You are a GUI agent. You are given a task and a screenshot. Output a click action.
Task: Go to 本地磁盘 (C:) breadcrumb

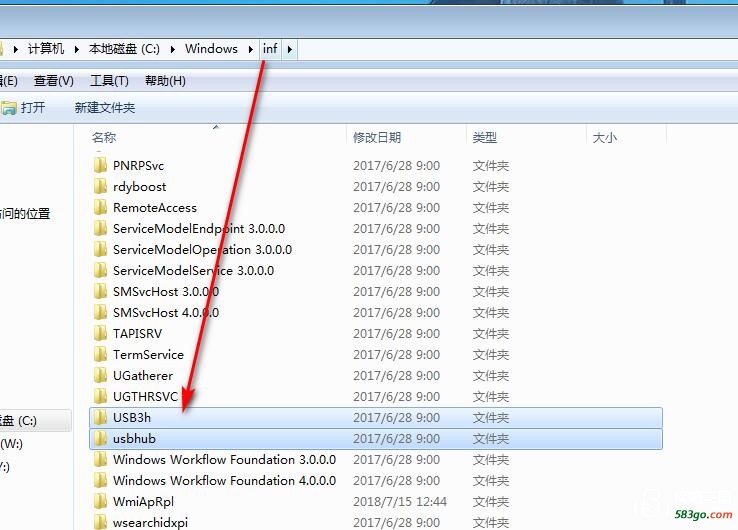pos(124,48)
